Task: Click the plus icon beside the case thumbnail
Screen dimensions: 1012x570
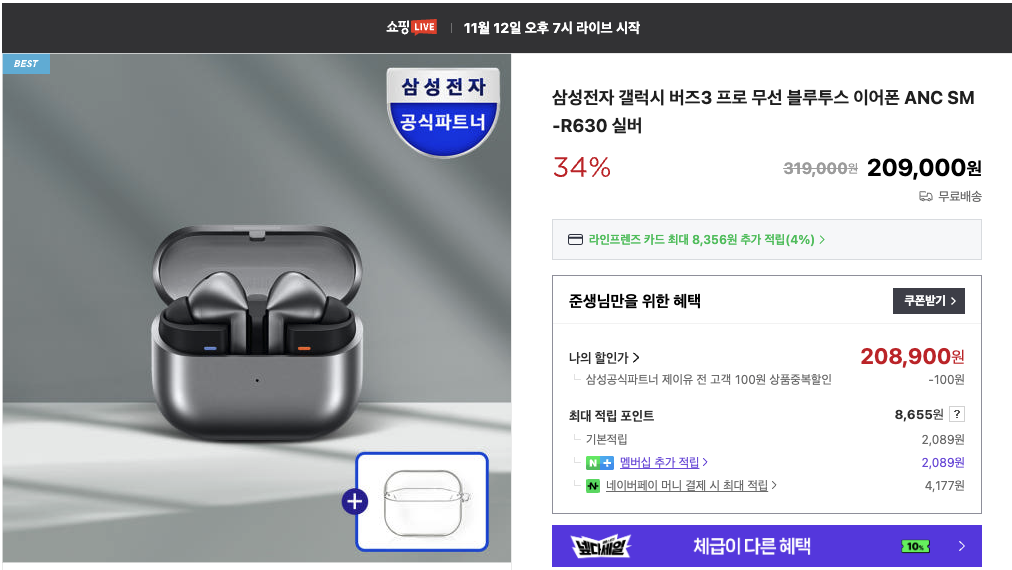Action: tap(354, 502)
